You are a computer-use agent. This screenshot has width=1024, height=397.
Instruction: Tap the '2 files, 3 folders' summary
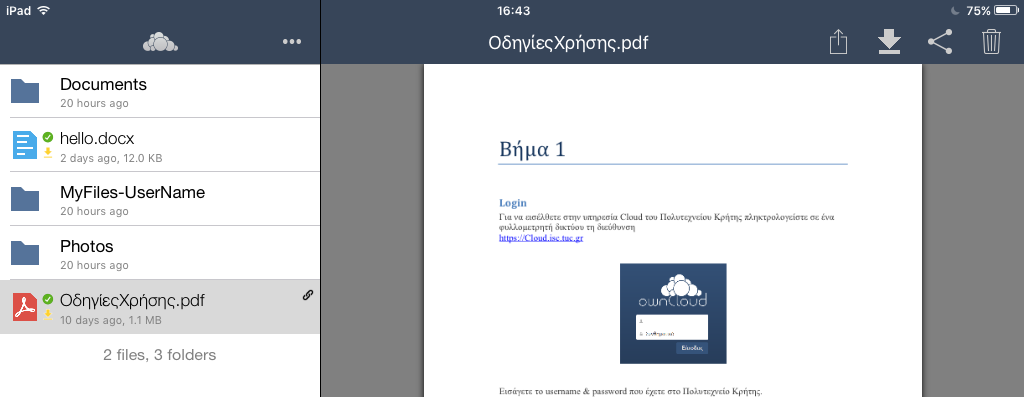click(159, 355)
